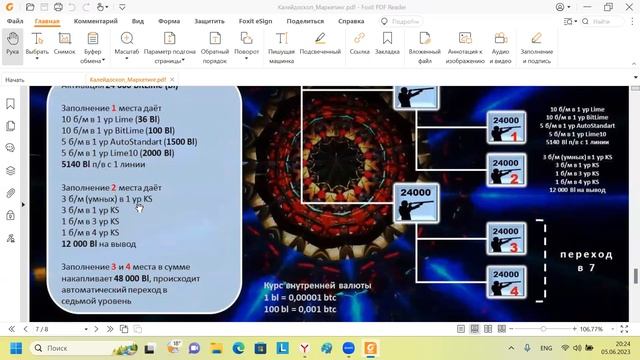
Task: Go to the first page
Action: (x=11, y=329)
